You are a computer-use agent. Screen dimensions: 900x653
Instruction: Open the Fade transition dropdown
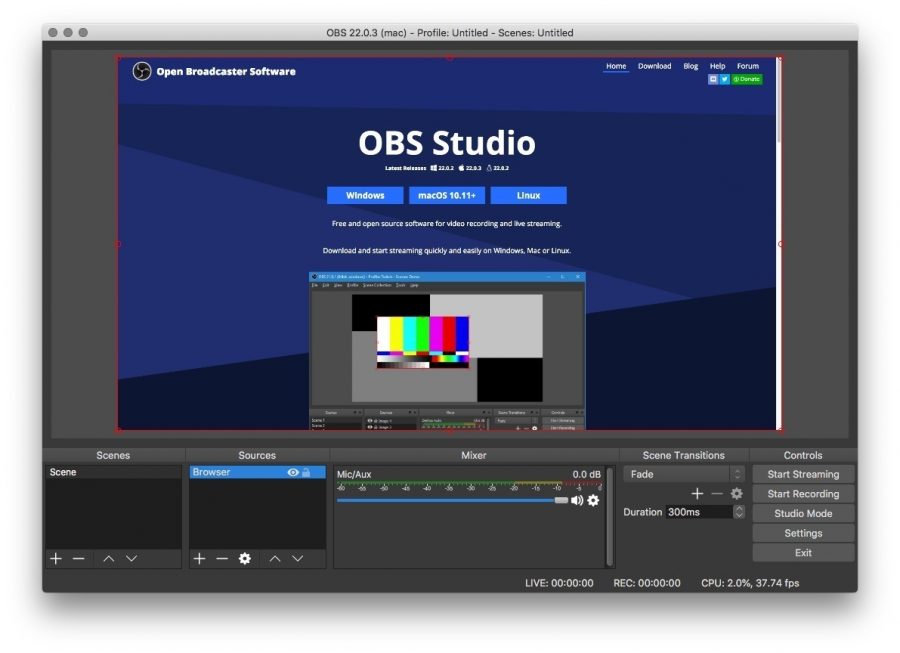coord(684,474)
